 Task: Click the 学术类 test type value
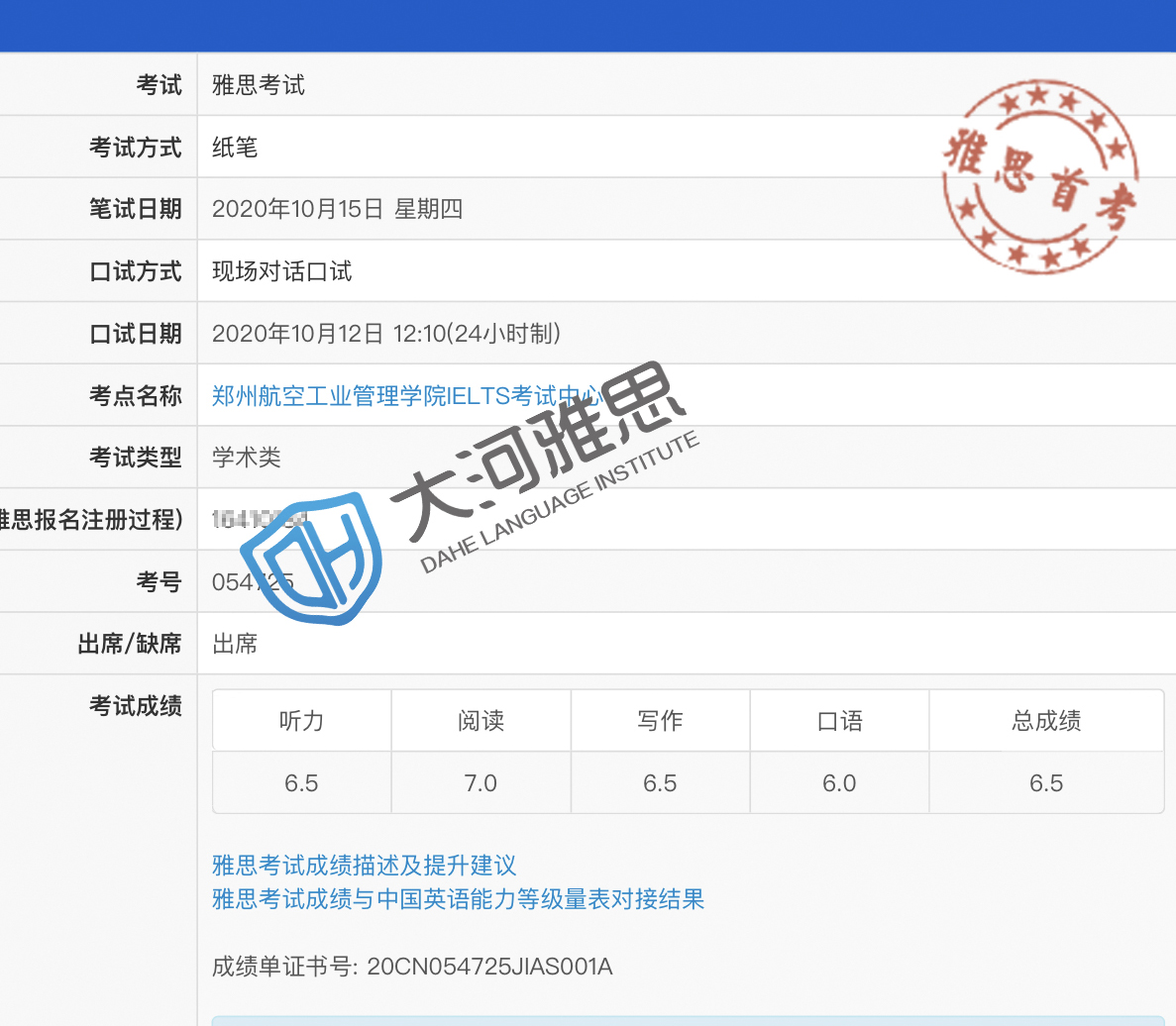247,457
